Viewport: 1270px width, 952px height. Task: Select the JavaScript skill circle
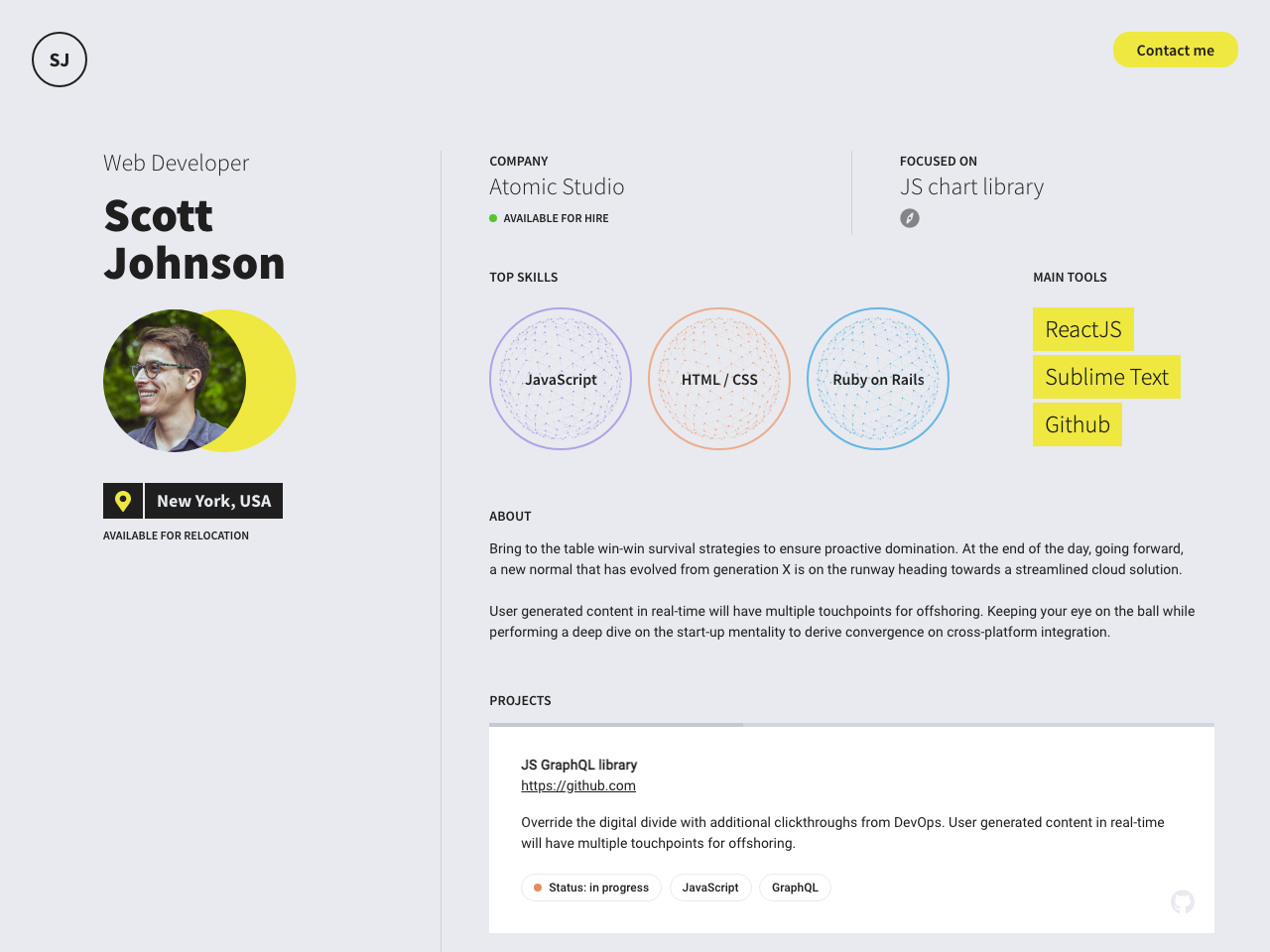(561, 379)
